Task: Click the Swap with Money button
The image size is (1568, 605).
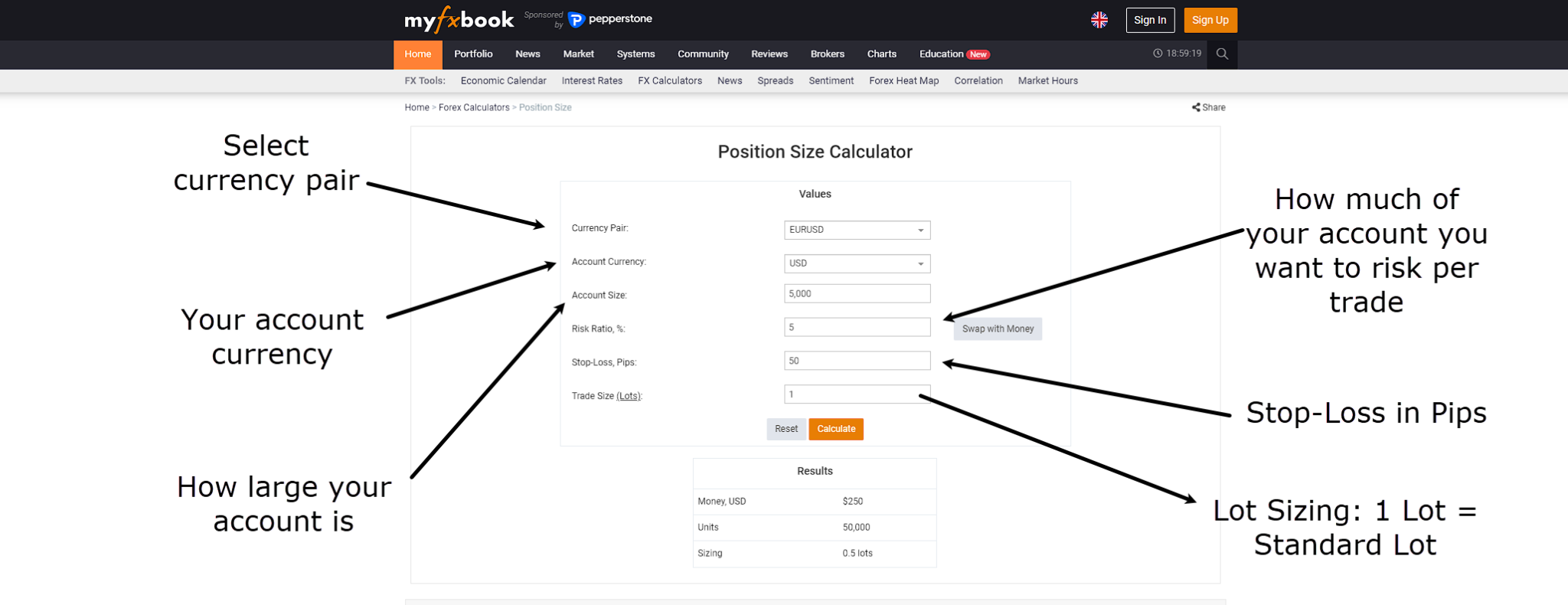Action: coord(998,329)
